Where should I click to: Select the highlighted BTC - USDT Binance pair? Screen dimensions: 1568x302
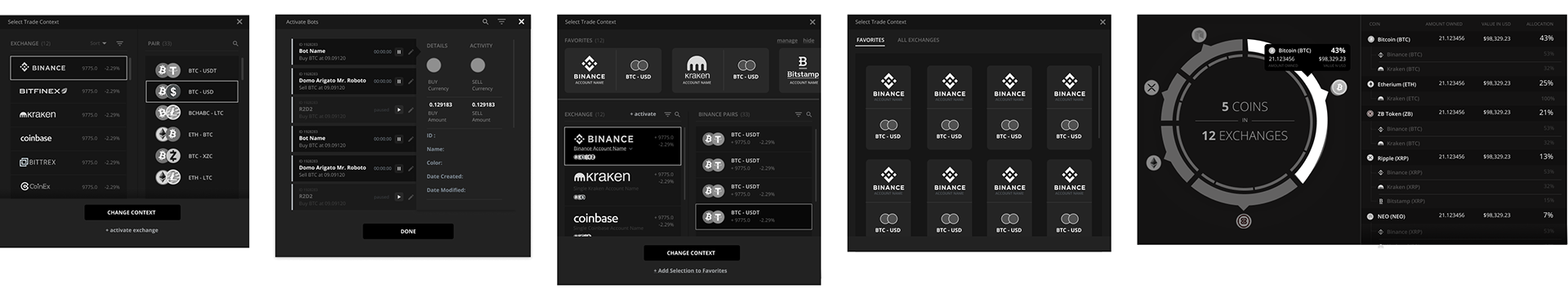[754, 216]
